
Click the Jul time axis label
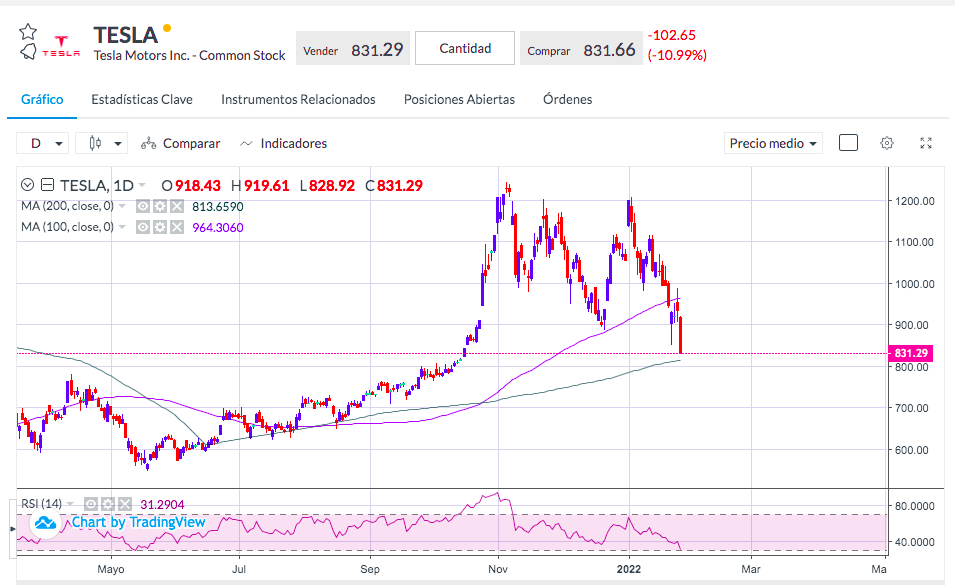pos(239,569)
